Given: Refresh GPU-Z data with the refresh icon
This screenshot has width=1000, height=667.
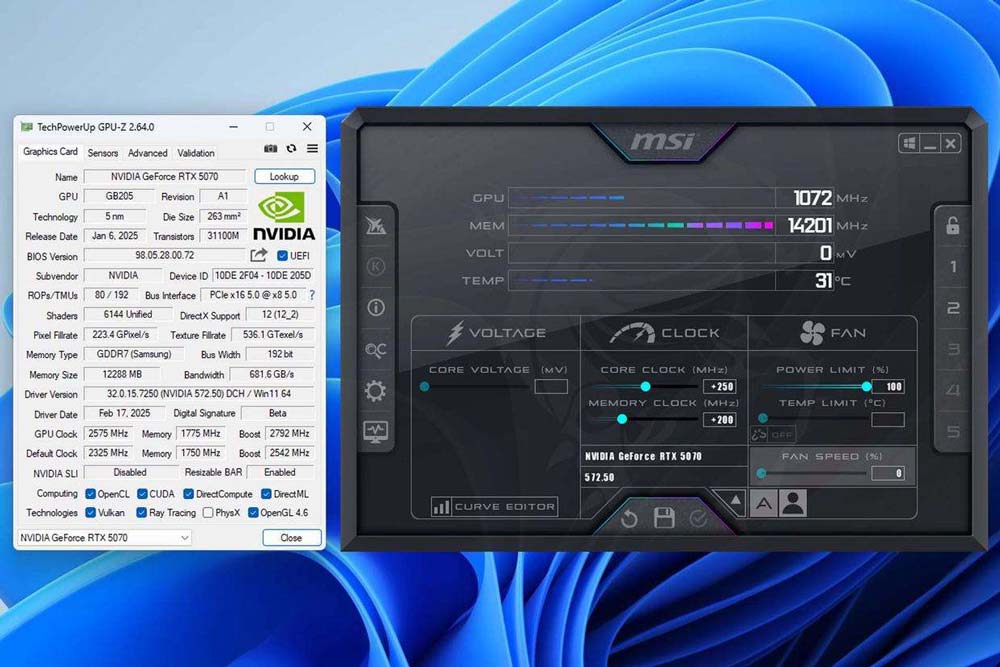Looking at the screenshot, I should [x=291, y=148].
